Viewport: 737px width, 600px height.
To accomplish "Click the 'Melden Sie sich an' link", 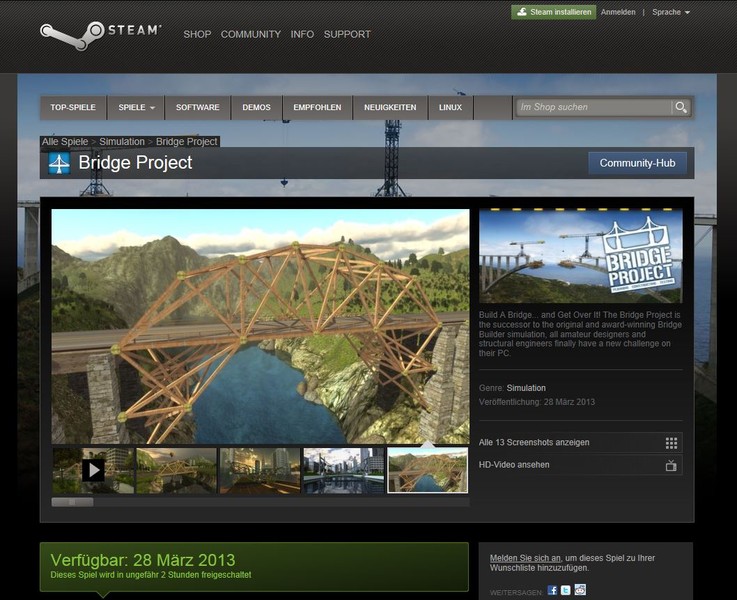I will pos(523,556).
